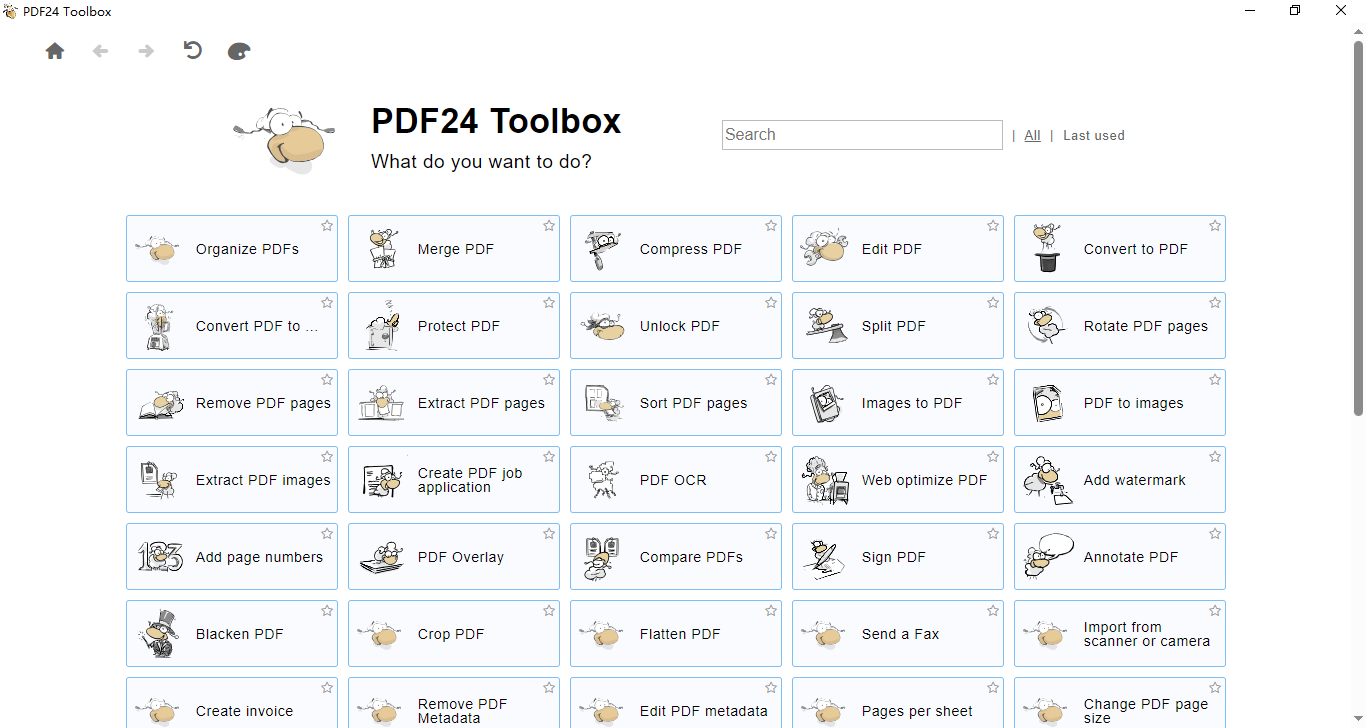Click the forward navigation arrow

146,51
